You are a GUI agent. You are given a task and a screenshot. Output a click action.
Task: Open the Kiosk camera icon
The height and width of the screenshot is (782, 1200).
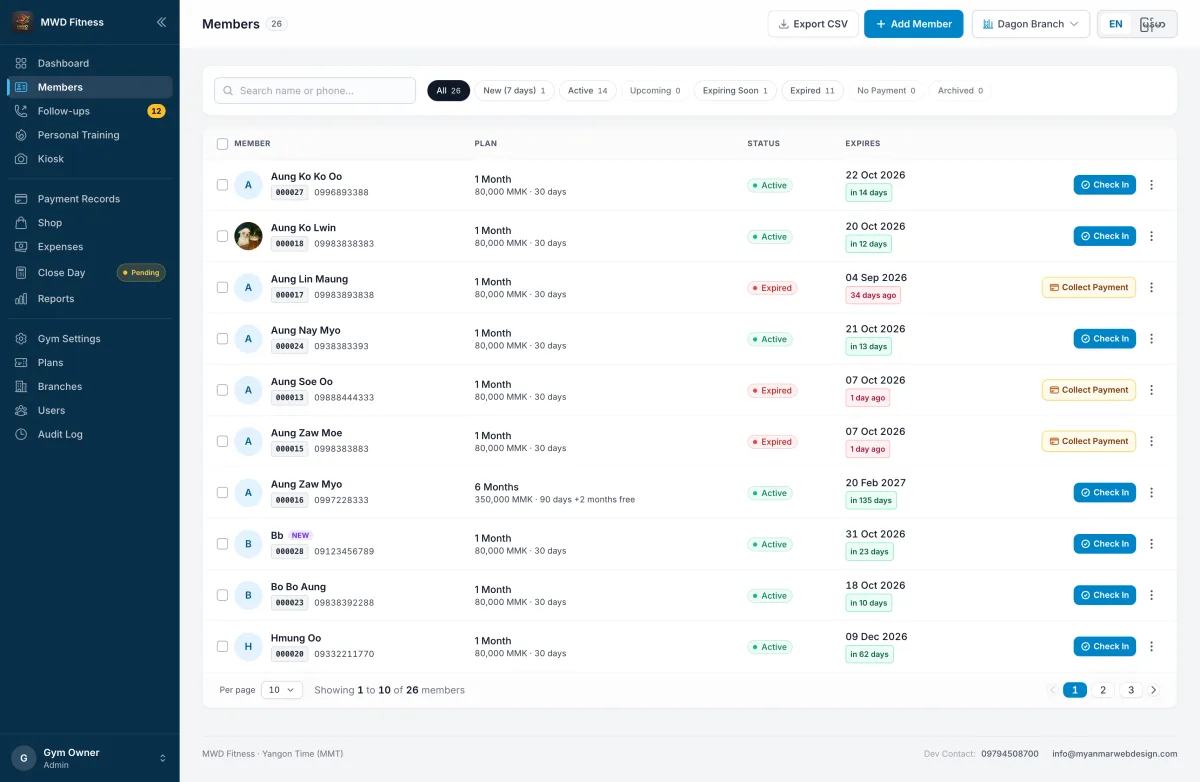coord(21,159)
